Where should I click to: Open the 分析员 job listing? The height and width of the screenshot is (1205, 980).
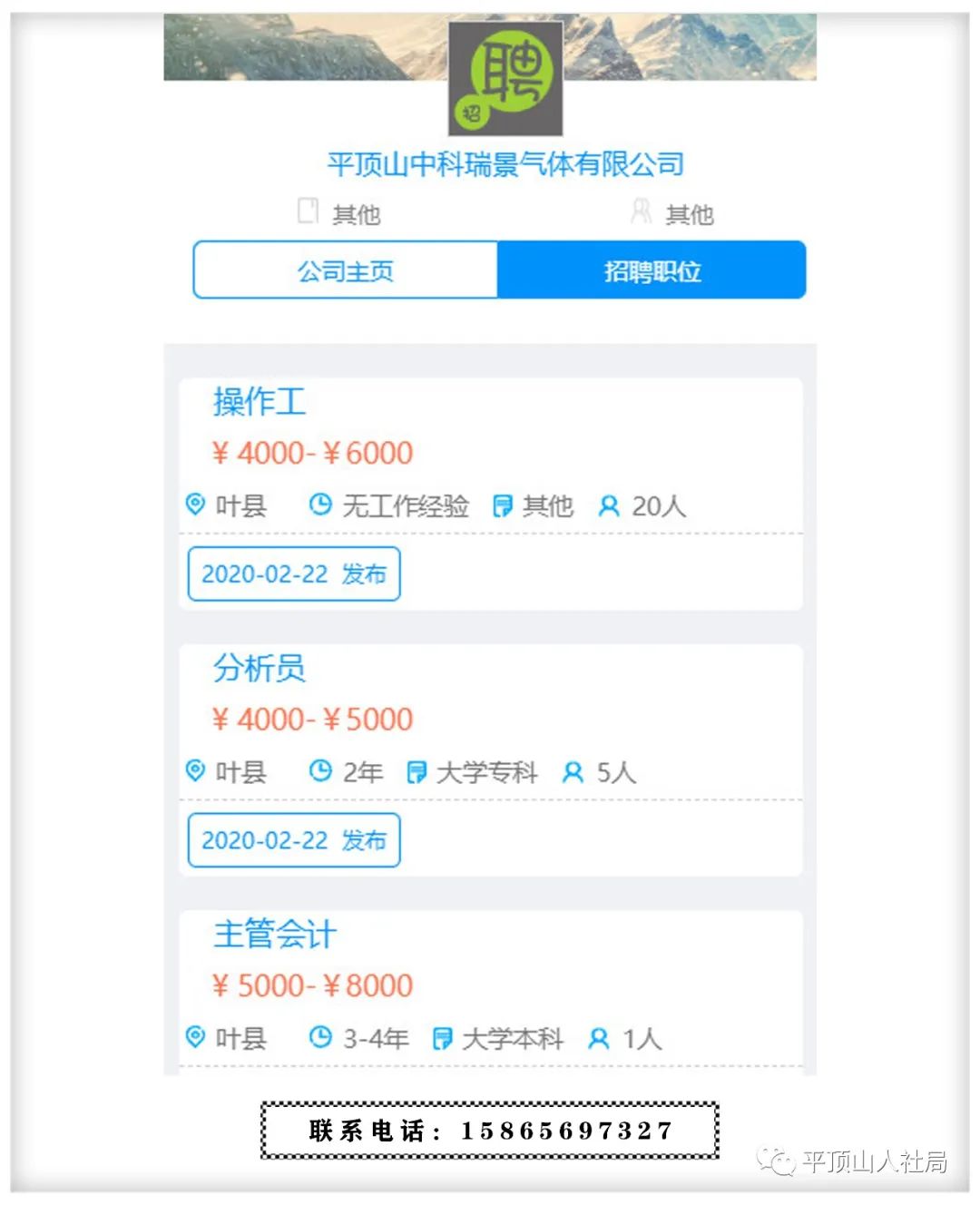tap(260, 668)
